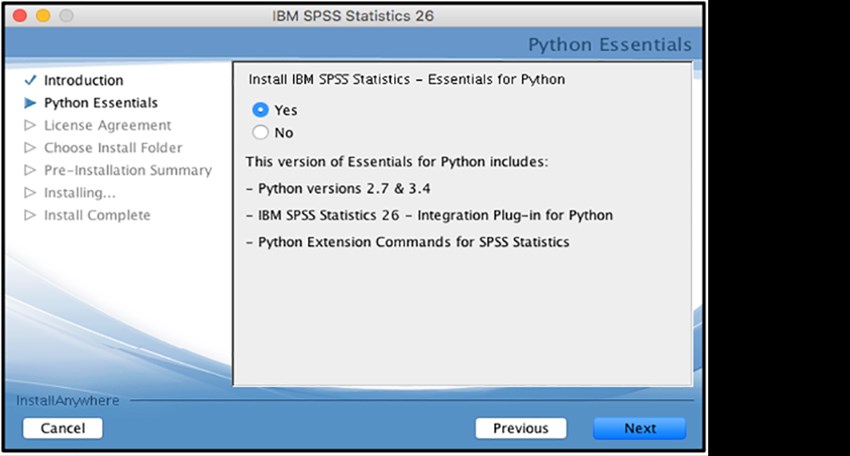Go back with the Previous button
This screenshot has height=456, width=850.
[x=521, y=428]
